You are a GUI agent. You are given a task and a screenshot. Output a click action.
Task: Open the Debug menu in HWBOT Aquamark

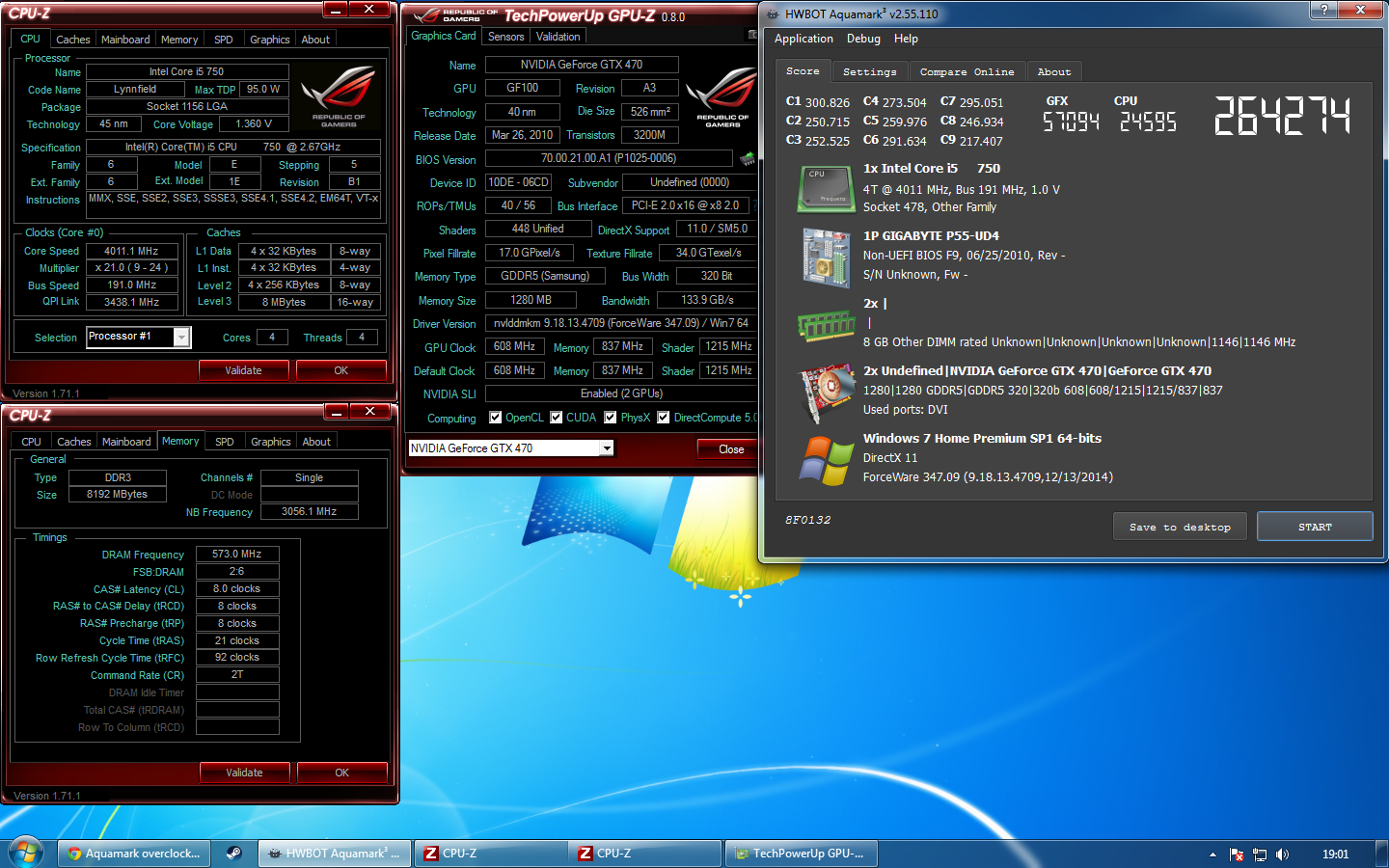tap(863, 39)
